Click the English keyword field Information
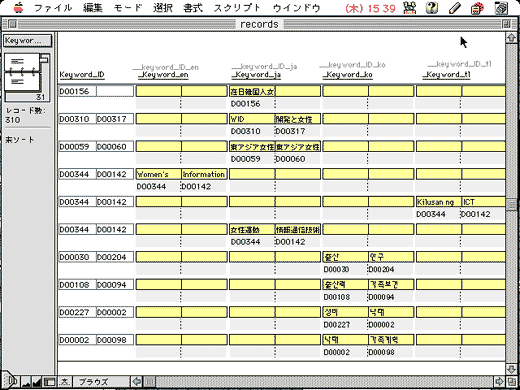 point(204,174)
